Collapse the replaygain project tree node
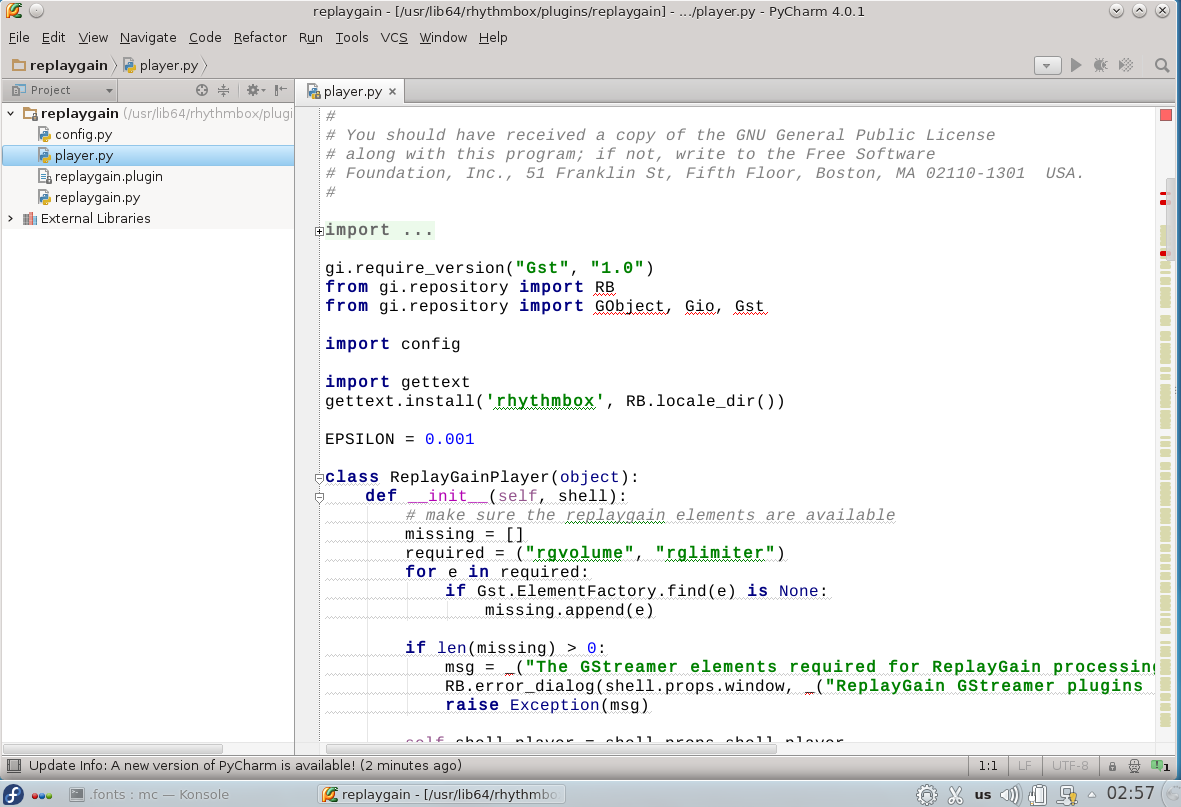1181x807 pixels. click(11, 113)
